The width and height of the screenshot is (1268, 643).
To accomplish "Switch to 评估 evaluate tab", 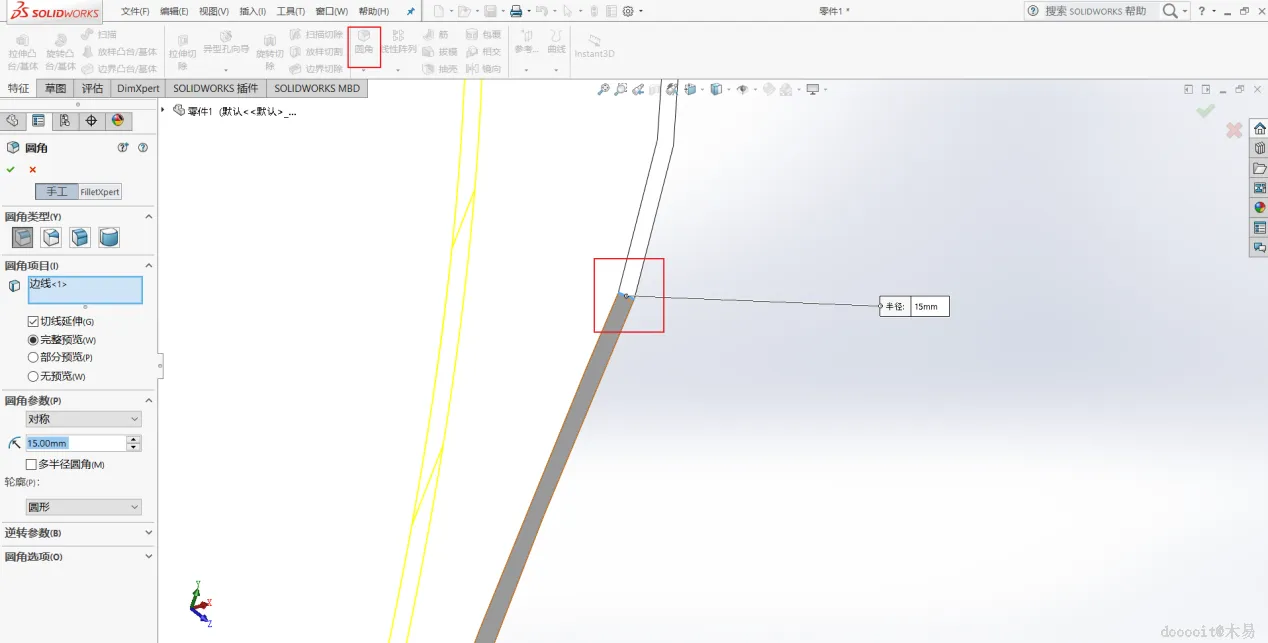I will (92, 88).
